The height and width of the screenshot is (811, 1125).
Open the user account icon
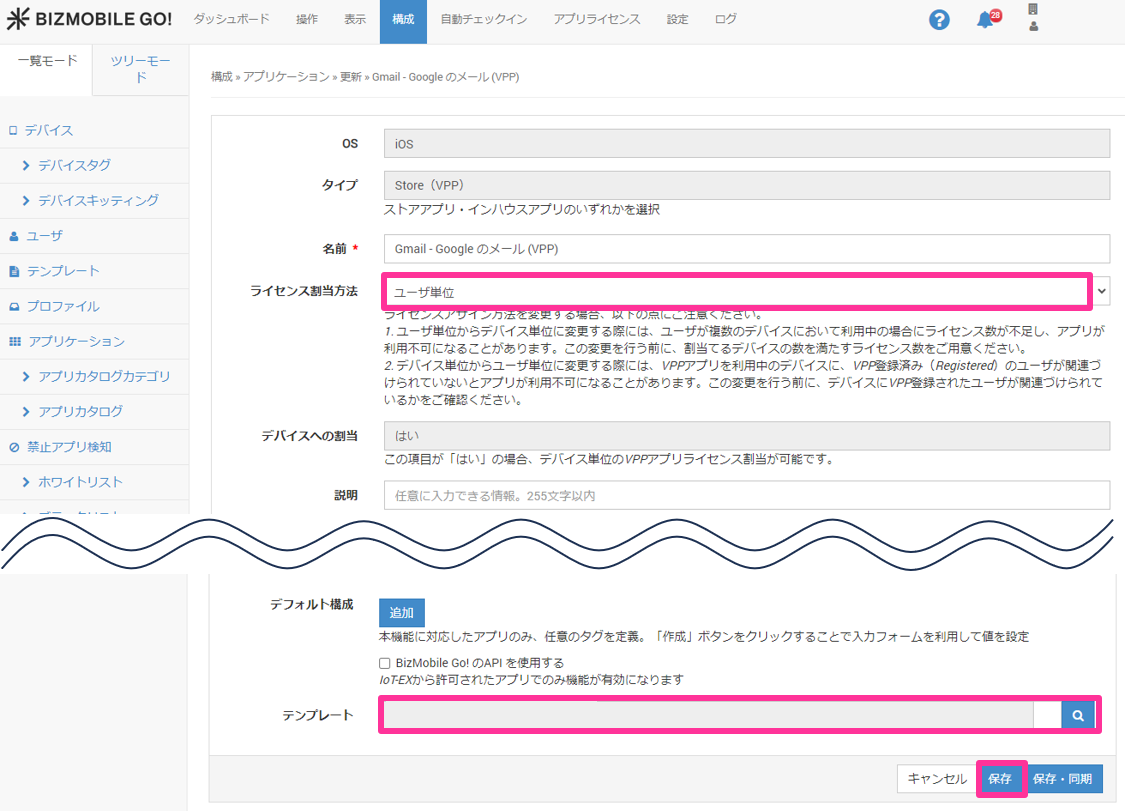pyautogui.click(x=1033, y=18)
